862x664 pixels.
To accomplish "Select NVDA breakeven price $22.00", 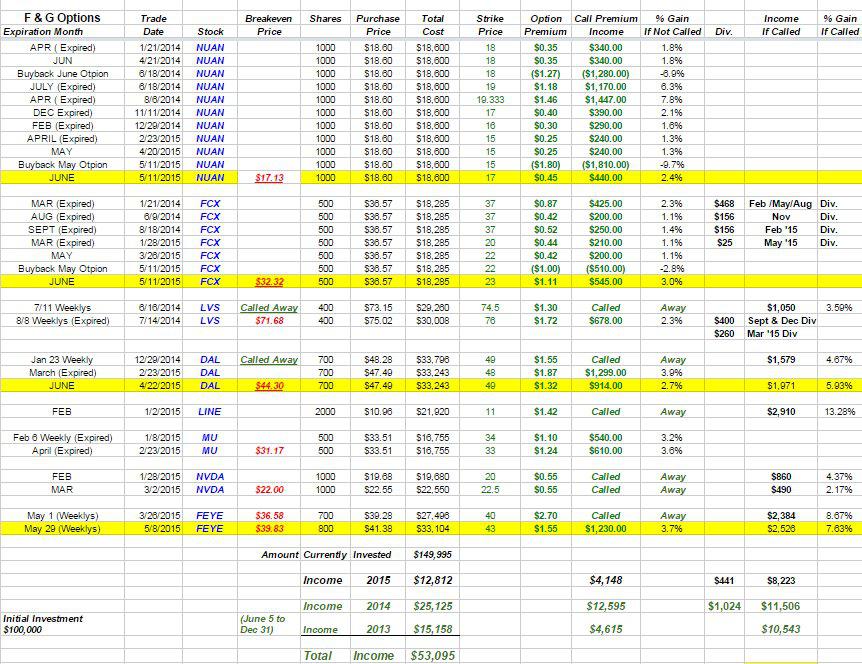I will coord(269,489).
